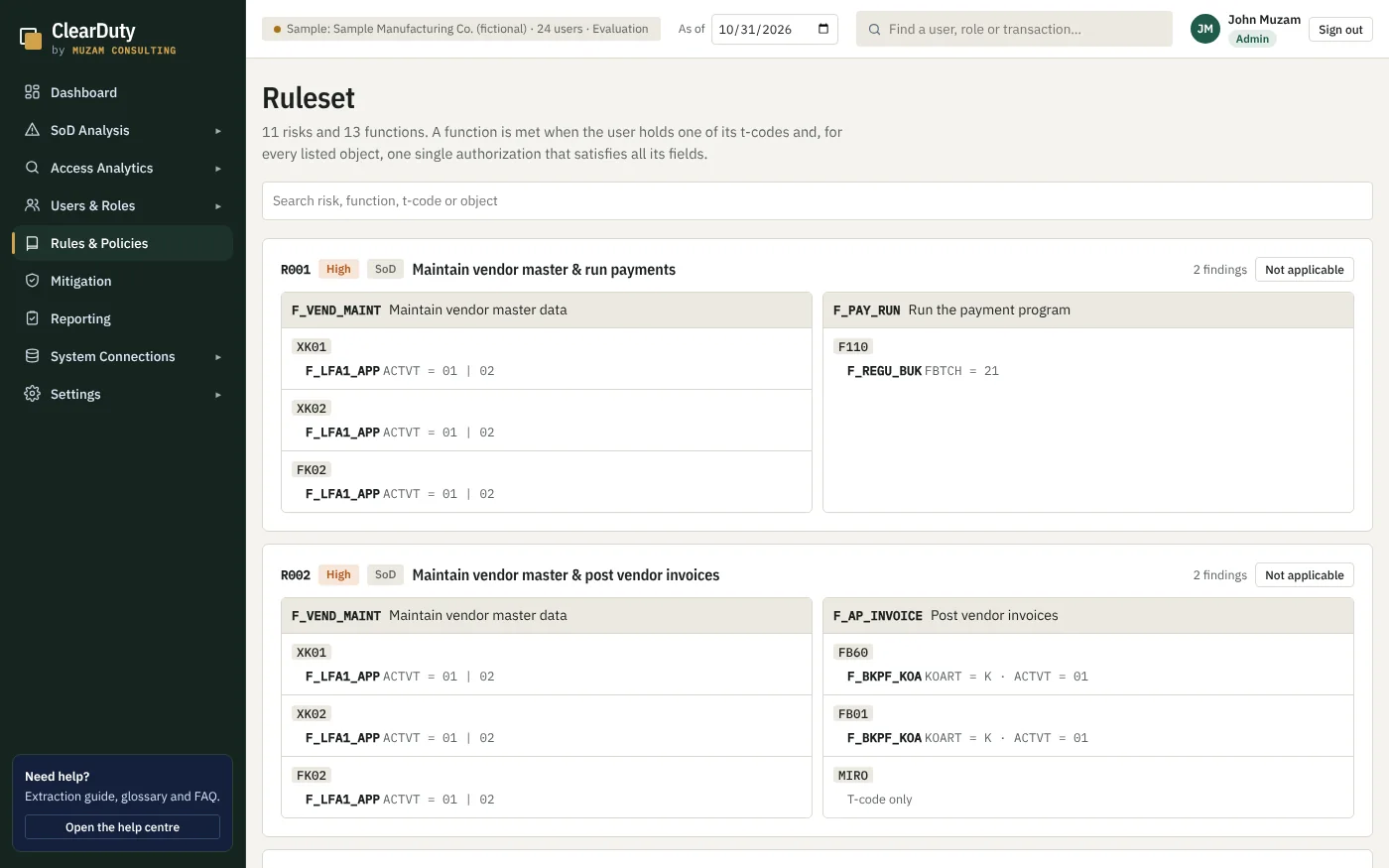
Task: Expand the Users & Roles submenu arrow
Action: [x=218, y=206]
